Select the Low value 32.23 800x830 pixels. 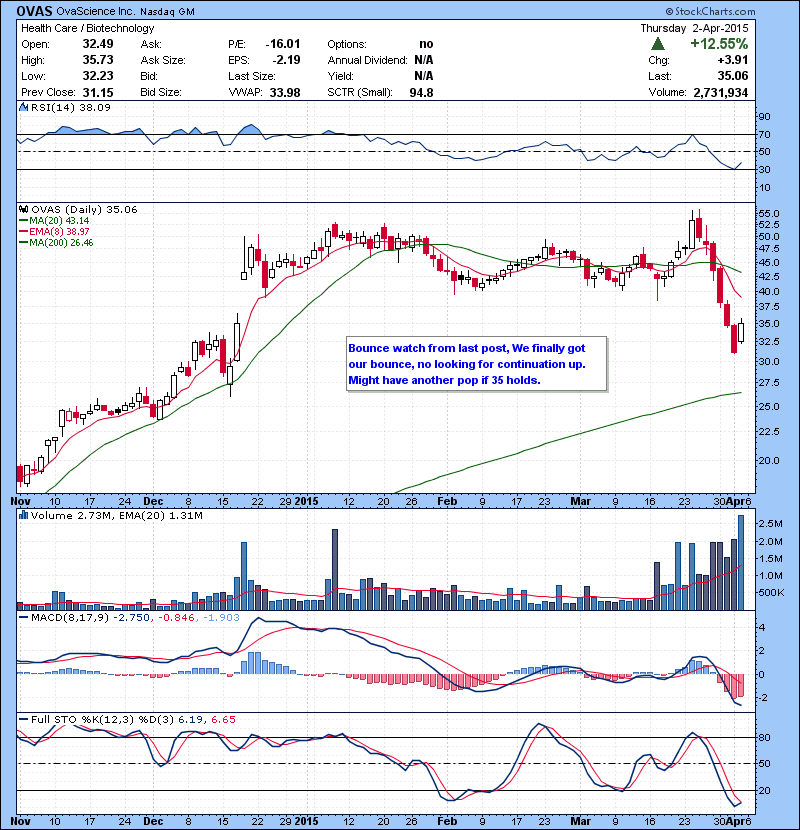[98, 76]
